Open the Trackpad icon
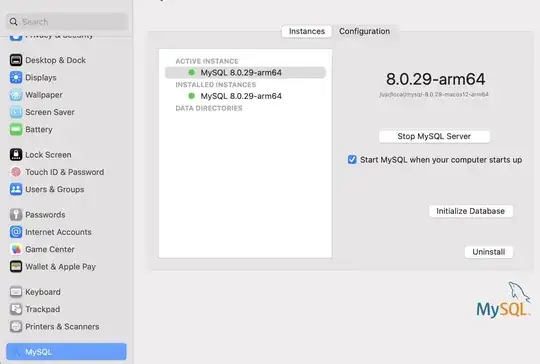540x364 pixels. (x=16, y=309)
